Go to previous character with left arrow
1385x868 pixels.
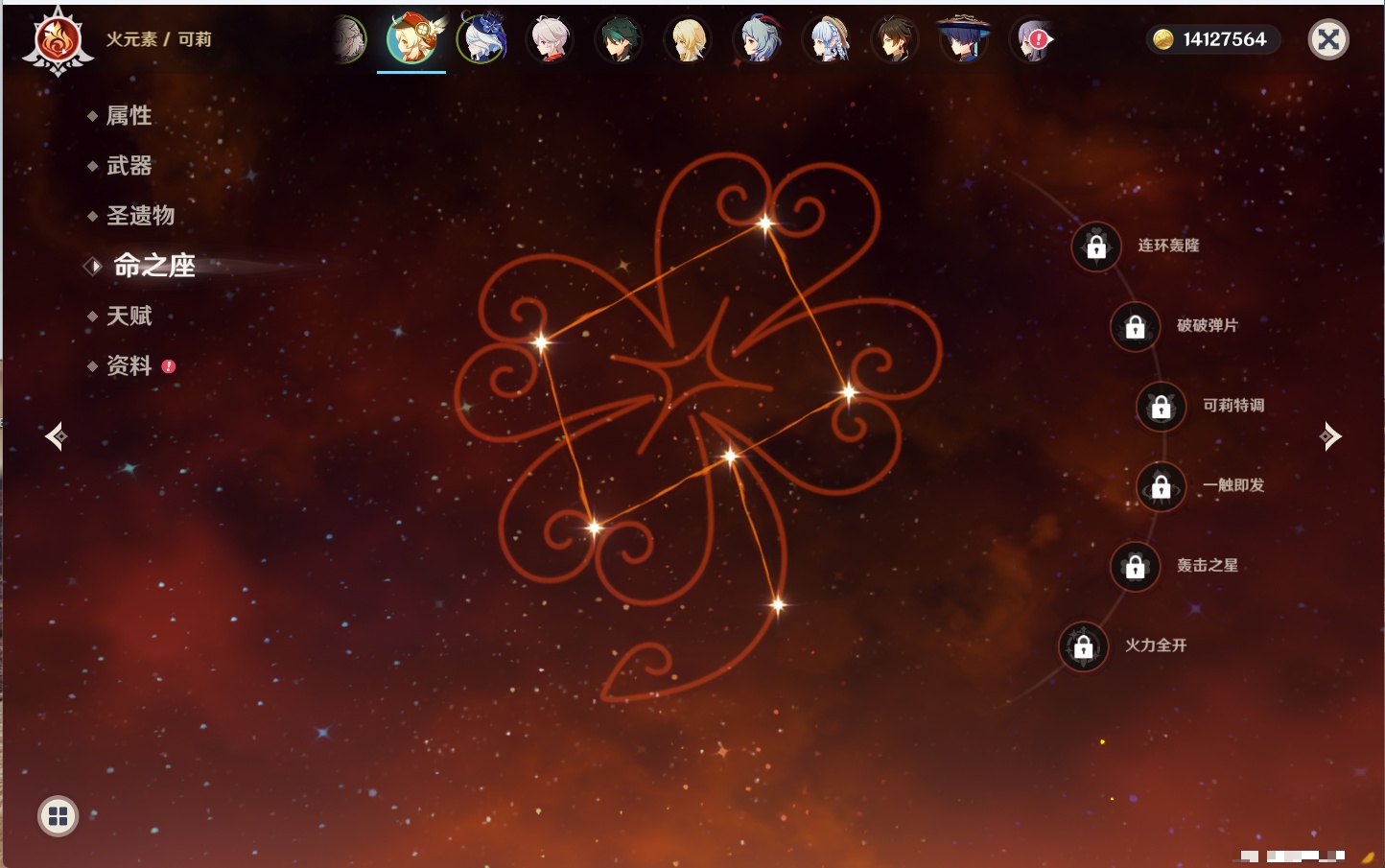(x=57, y=436)
